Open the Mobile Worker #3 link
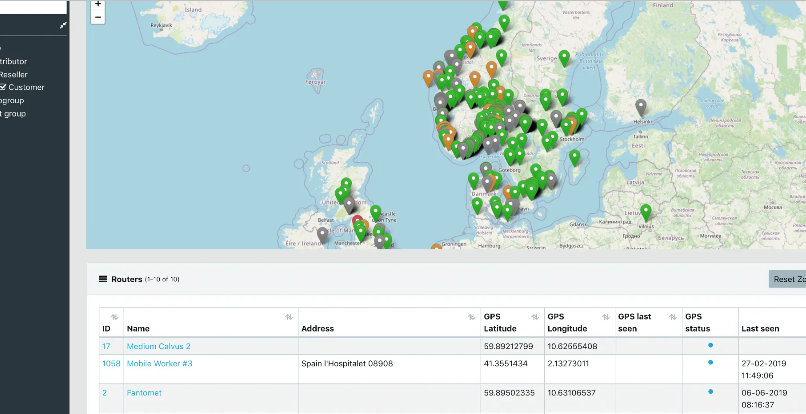The height and width of the screenshot is (414, 806). click(x=159, y=364)
